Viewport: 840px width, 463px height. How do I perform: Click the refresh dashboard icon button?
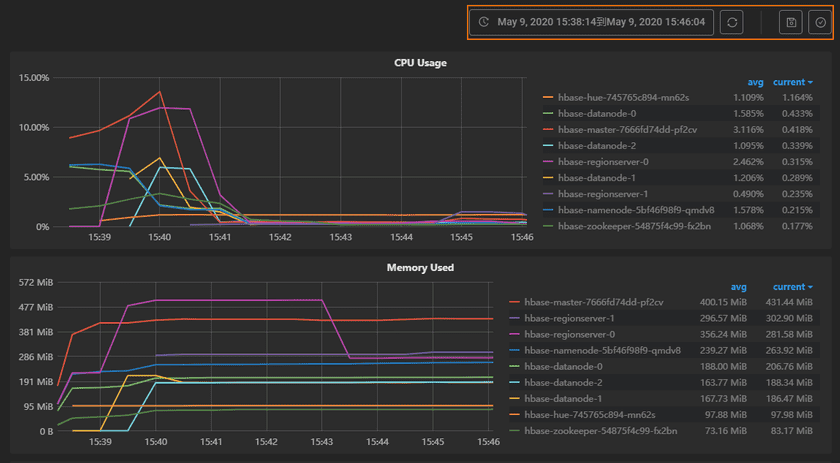[x=731, y=22]
